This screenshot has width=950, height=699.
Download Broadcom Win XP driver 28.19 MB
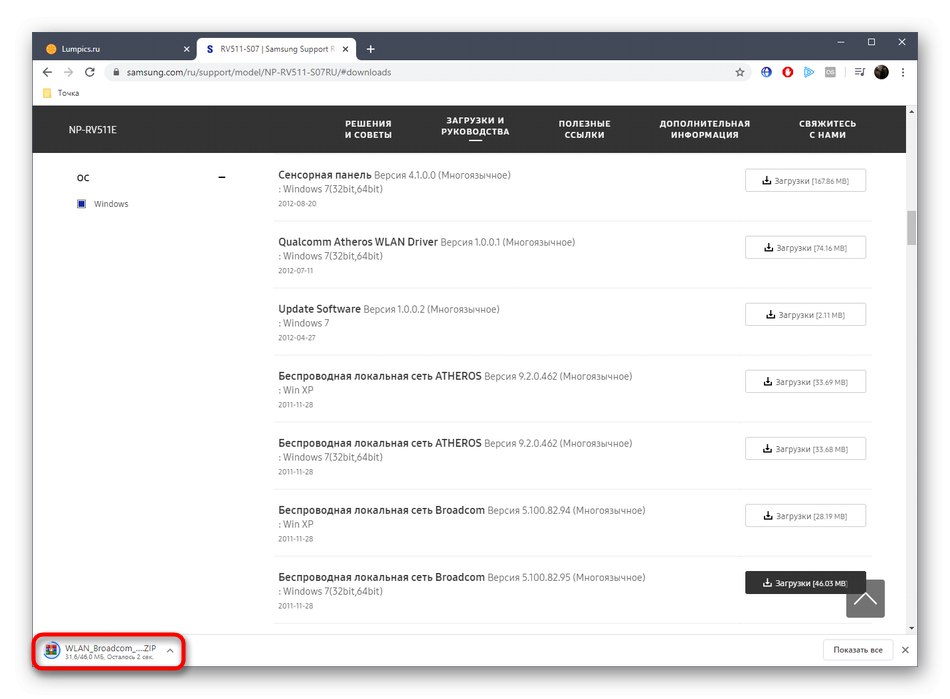pos(805,516)
